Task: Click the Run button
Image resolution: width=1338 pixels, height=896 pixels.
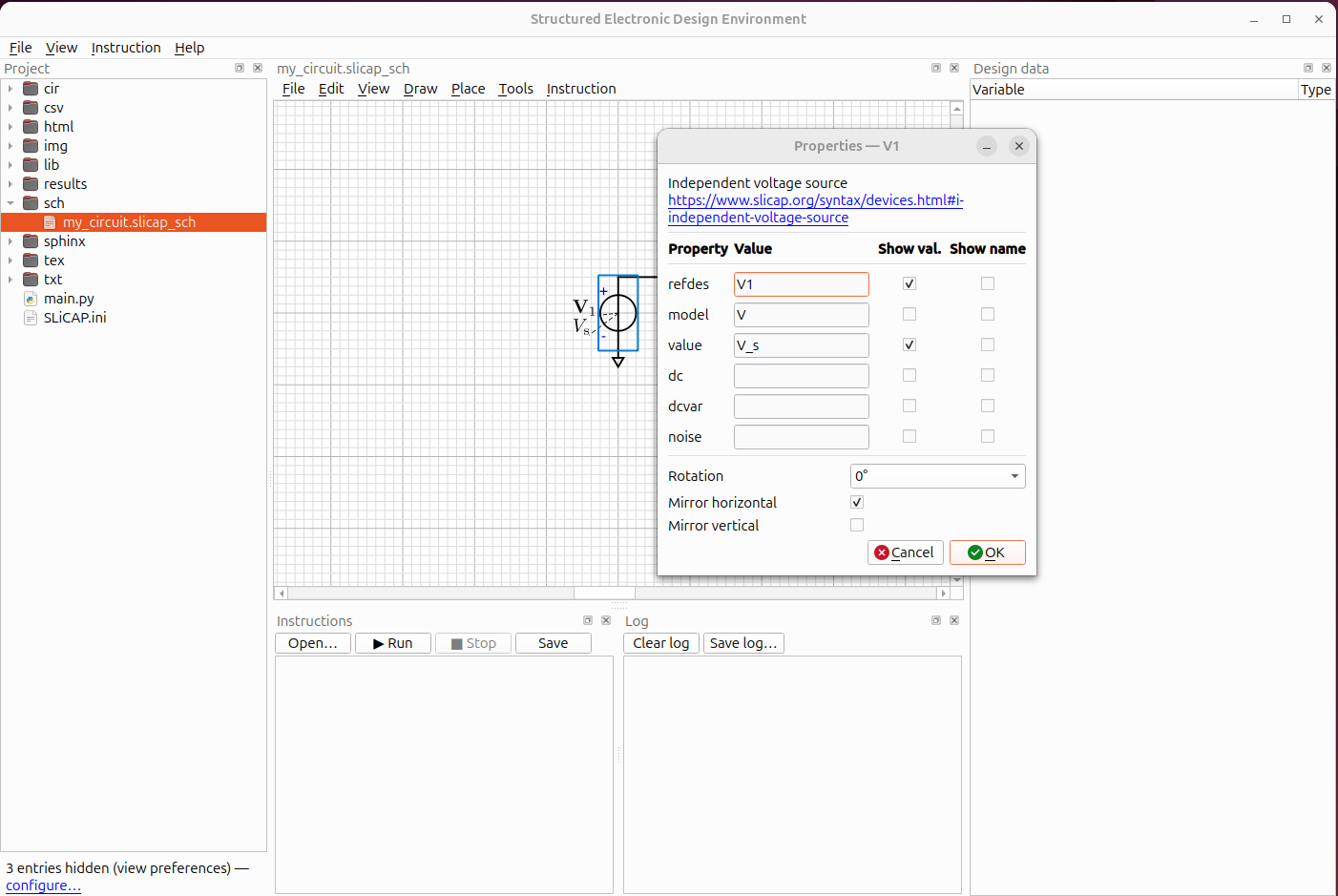Action: click(x=393, y=643)
